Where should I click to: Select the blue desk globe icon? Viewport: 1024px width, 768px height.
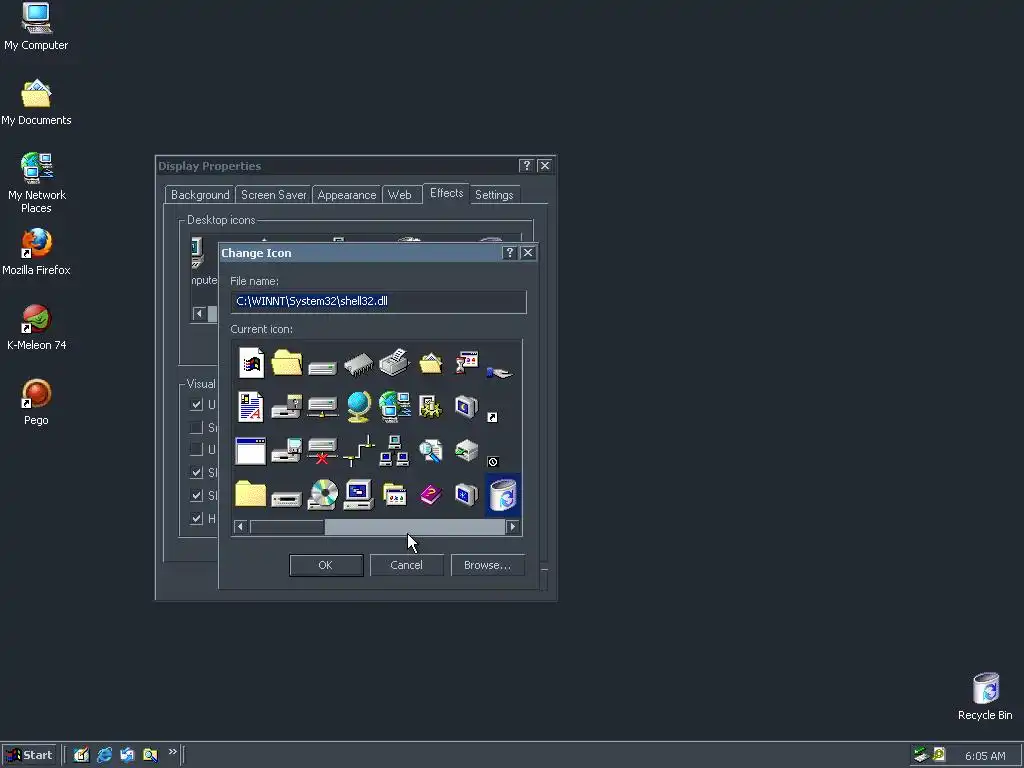tap(359, 407)
